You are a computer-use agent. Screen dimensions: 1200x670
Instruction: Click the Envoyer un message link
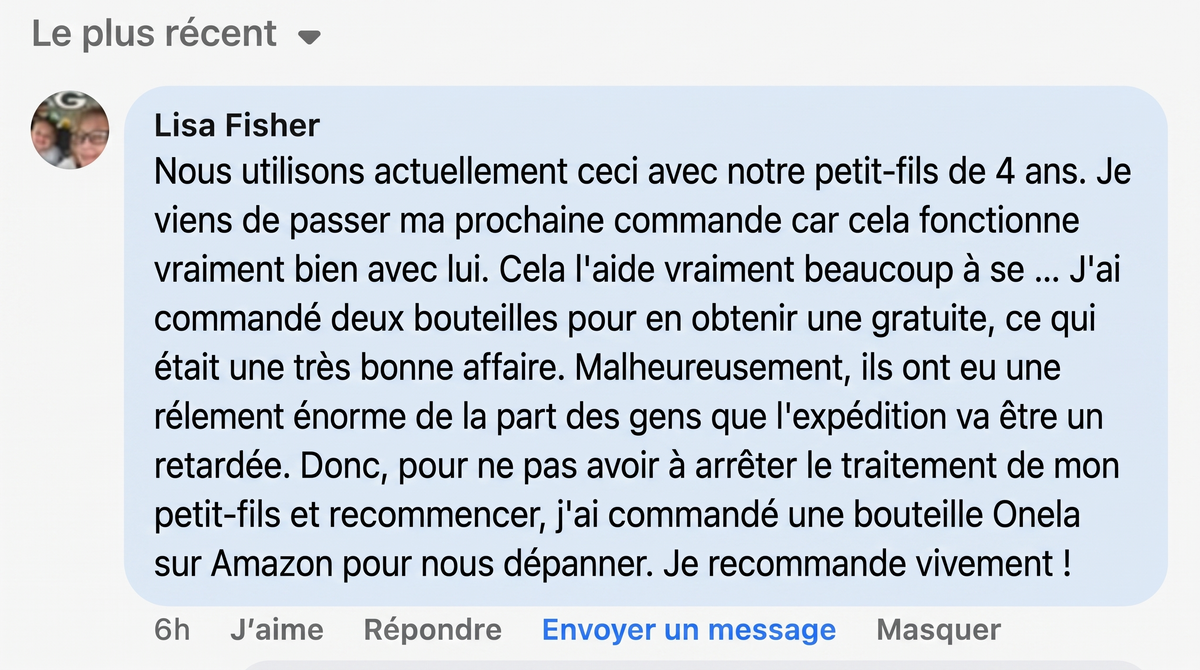tap(689, 630)
